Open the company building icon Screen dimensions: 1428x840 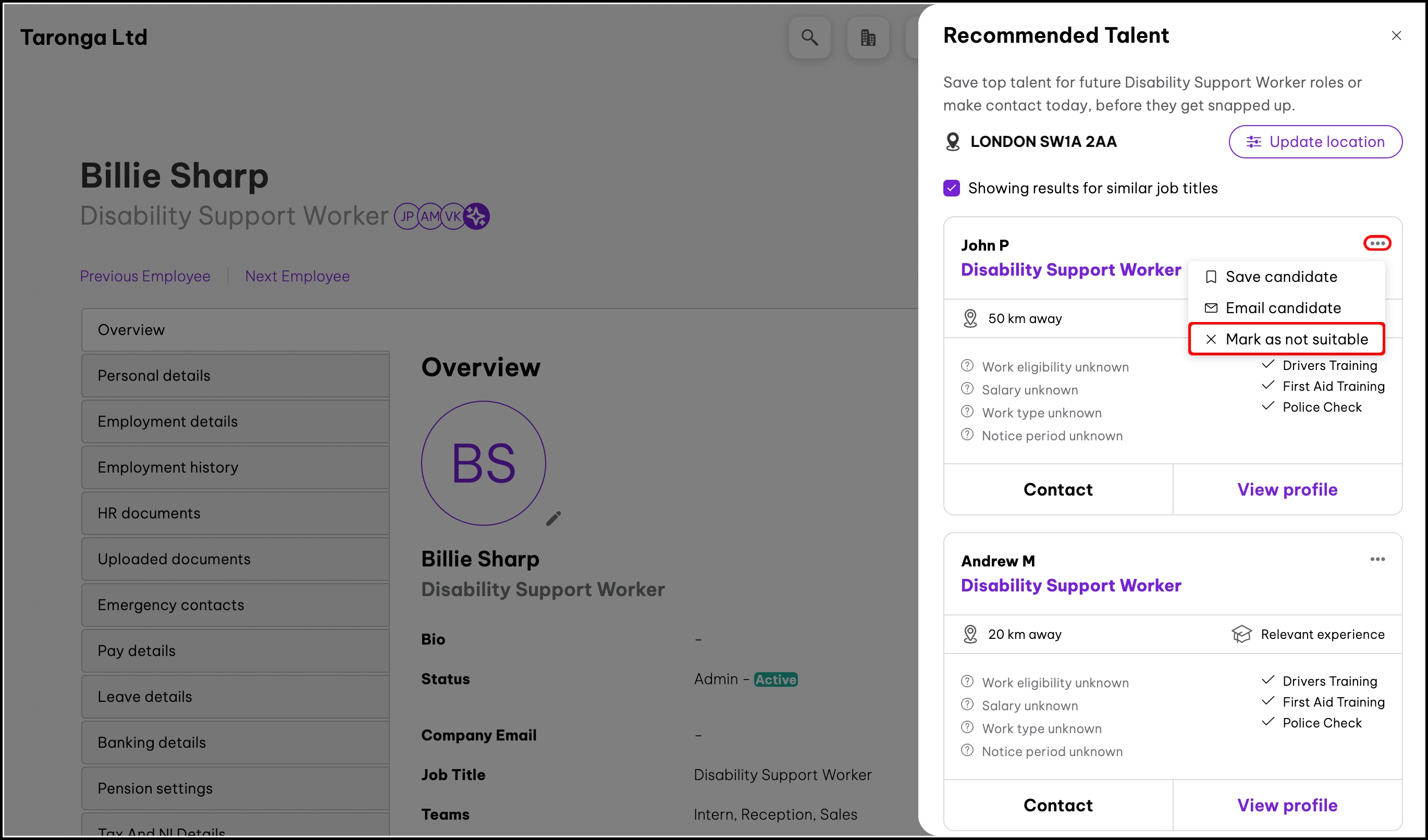pyautogui.click(x=868, y=38)
